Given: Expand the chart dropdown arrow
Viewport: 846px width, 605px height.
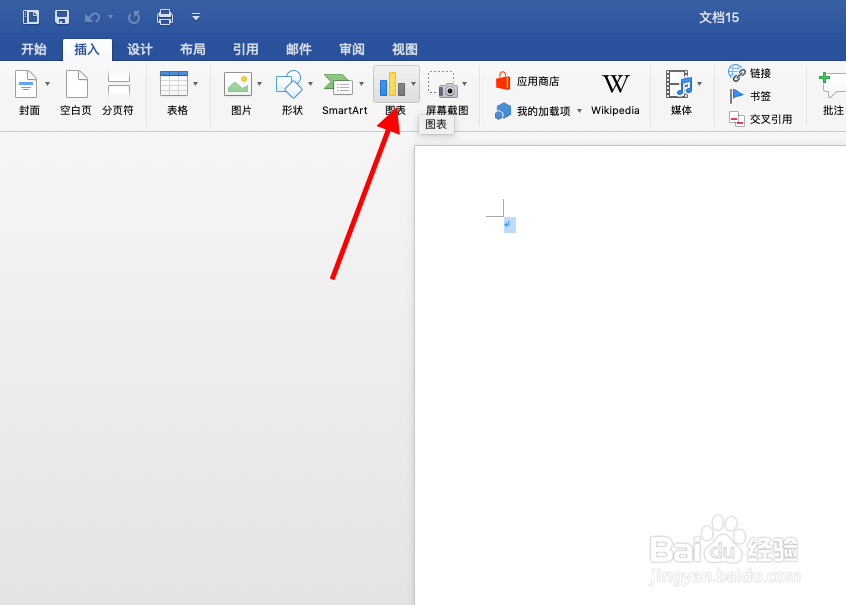Looking at the screenshot, I should pos(413,84).
